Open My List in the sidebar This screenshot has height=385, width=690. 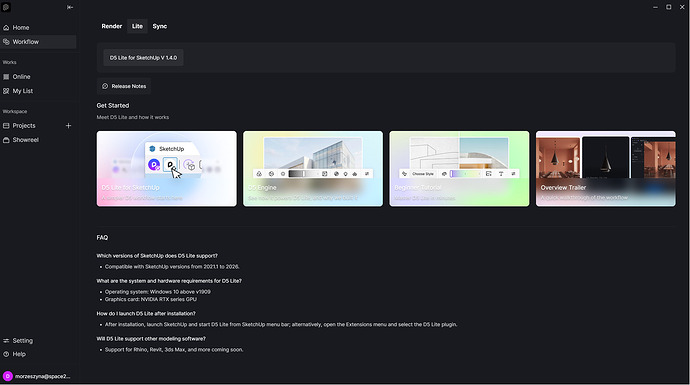38,91
